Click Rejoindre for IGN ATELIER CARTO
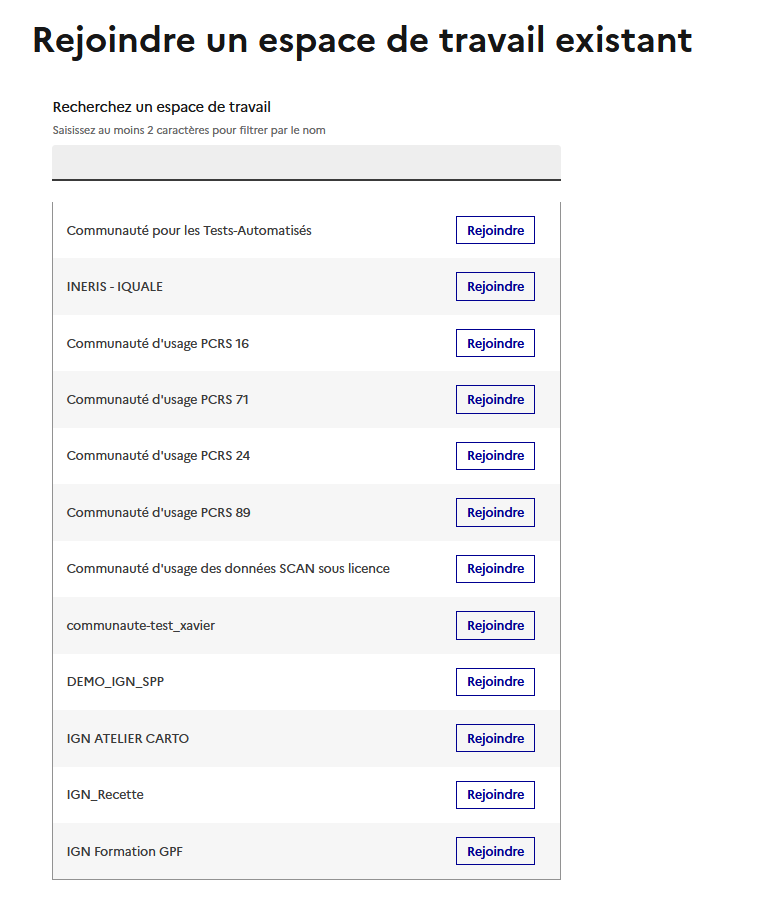Screen dimensions: 782x911 (495, 738)
